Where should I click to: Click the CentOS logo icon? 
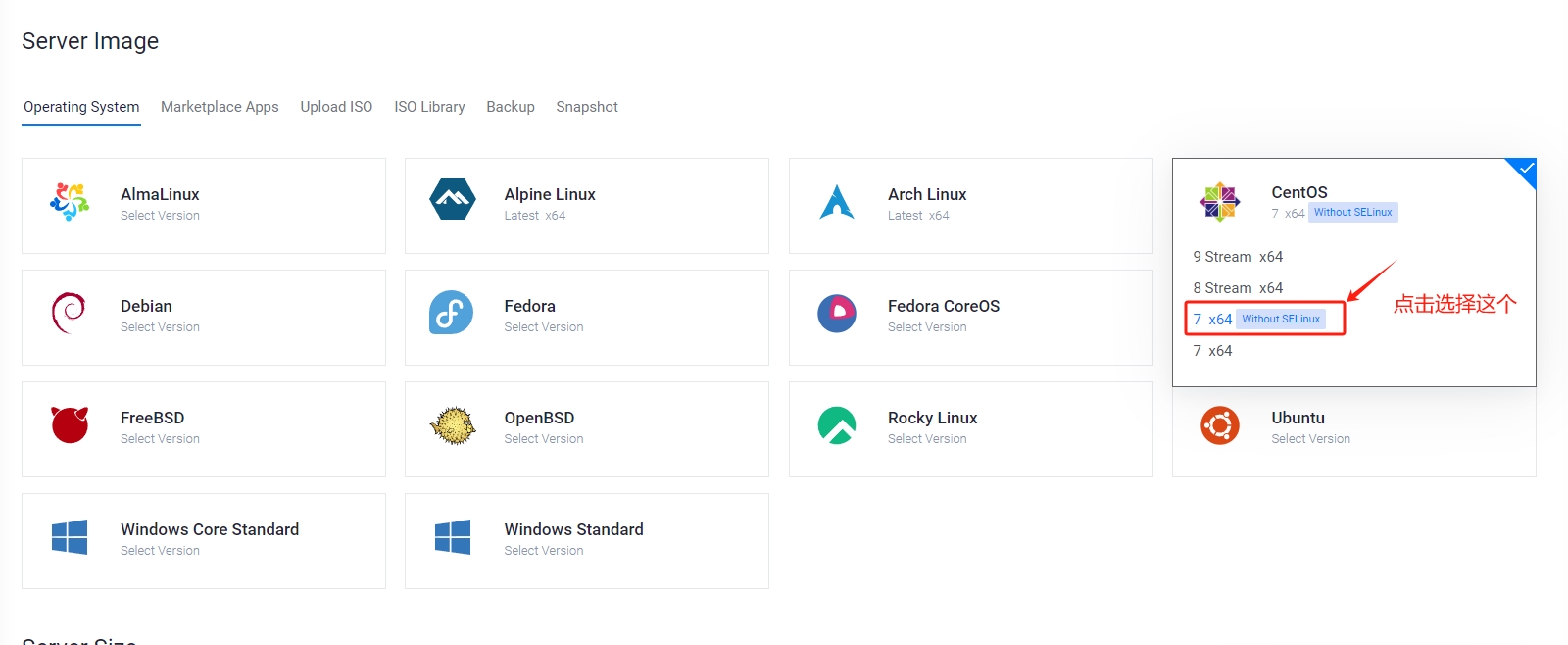(1220, 202)
